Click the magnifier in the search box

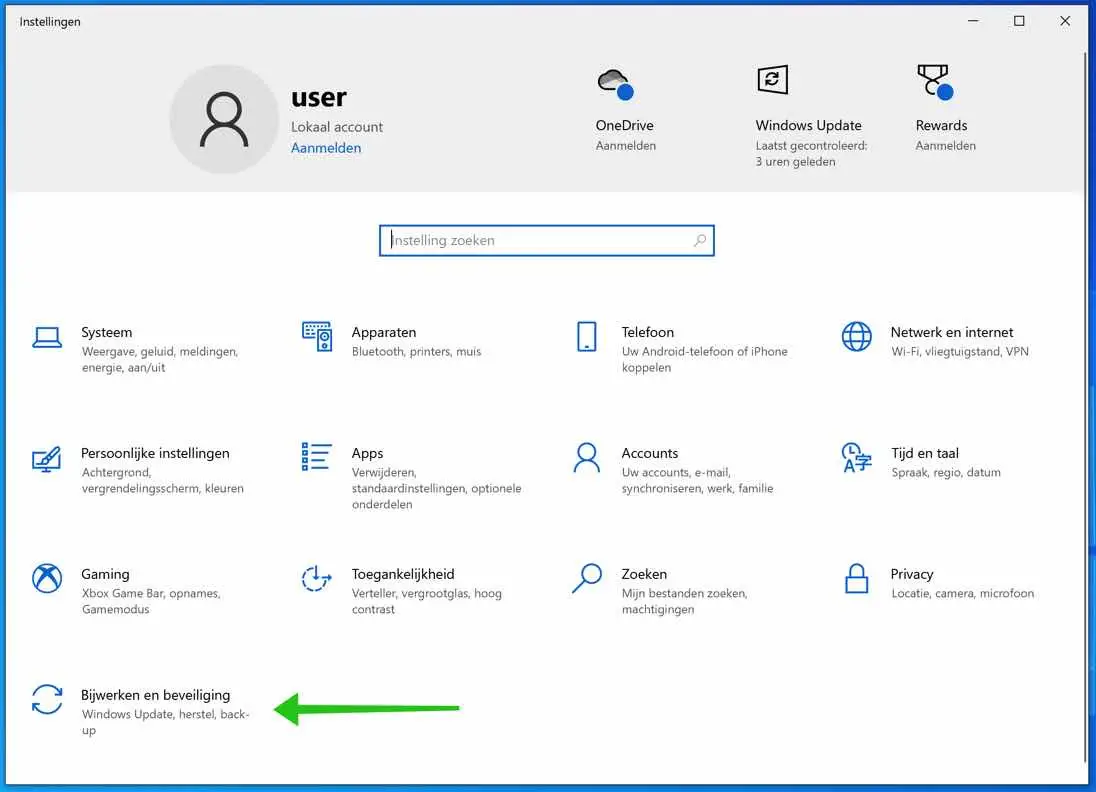700,240
